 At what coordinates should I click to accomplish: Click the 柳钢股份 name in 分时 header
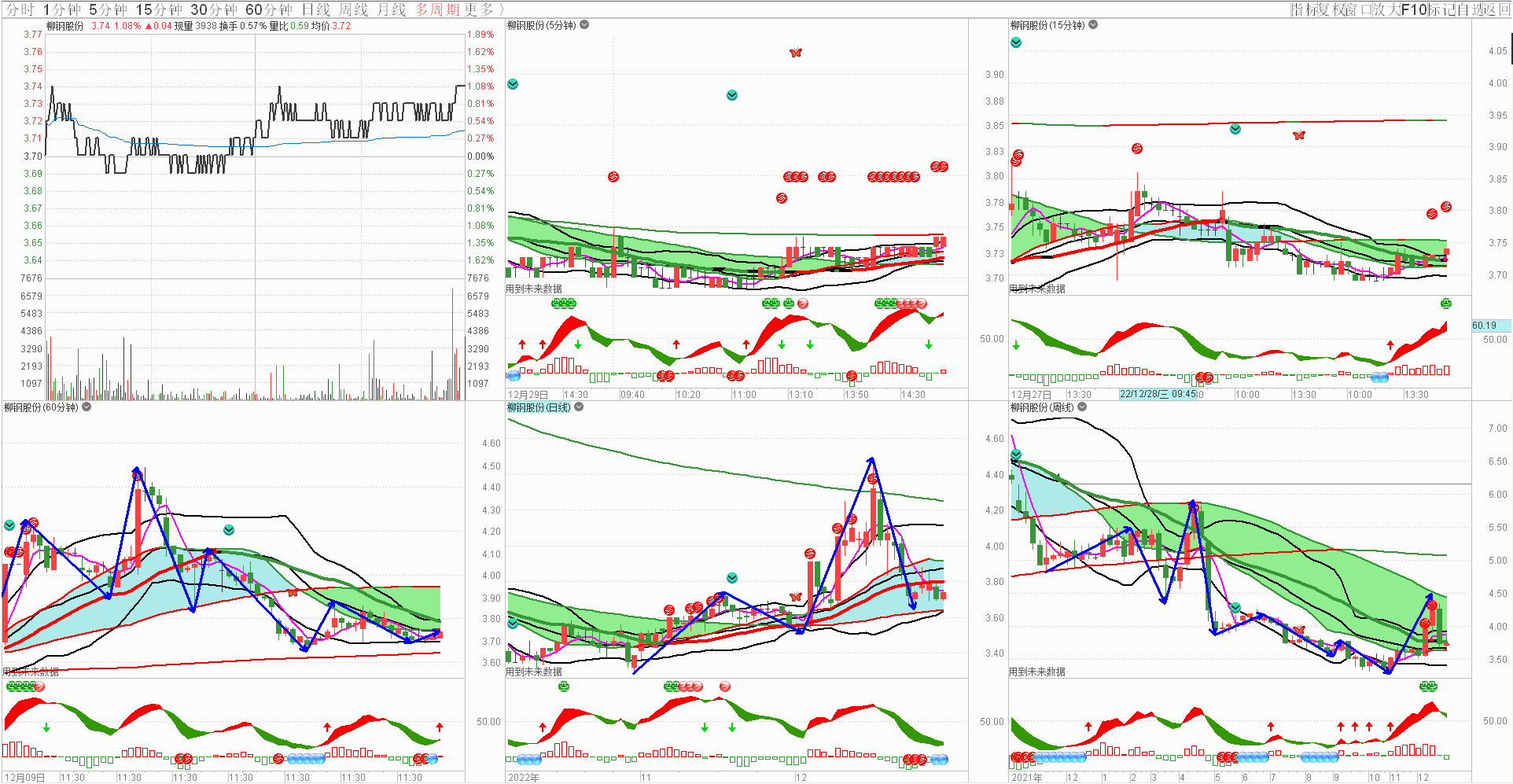(65, 26)
